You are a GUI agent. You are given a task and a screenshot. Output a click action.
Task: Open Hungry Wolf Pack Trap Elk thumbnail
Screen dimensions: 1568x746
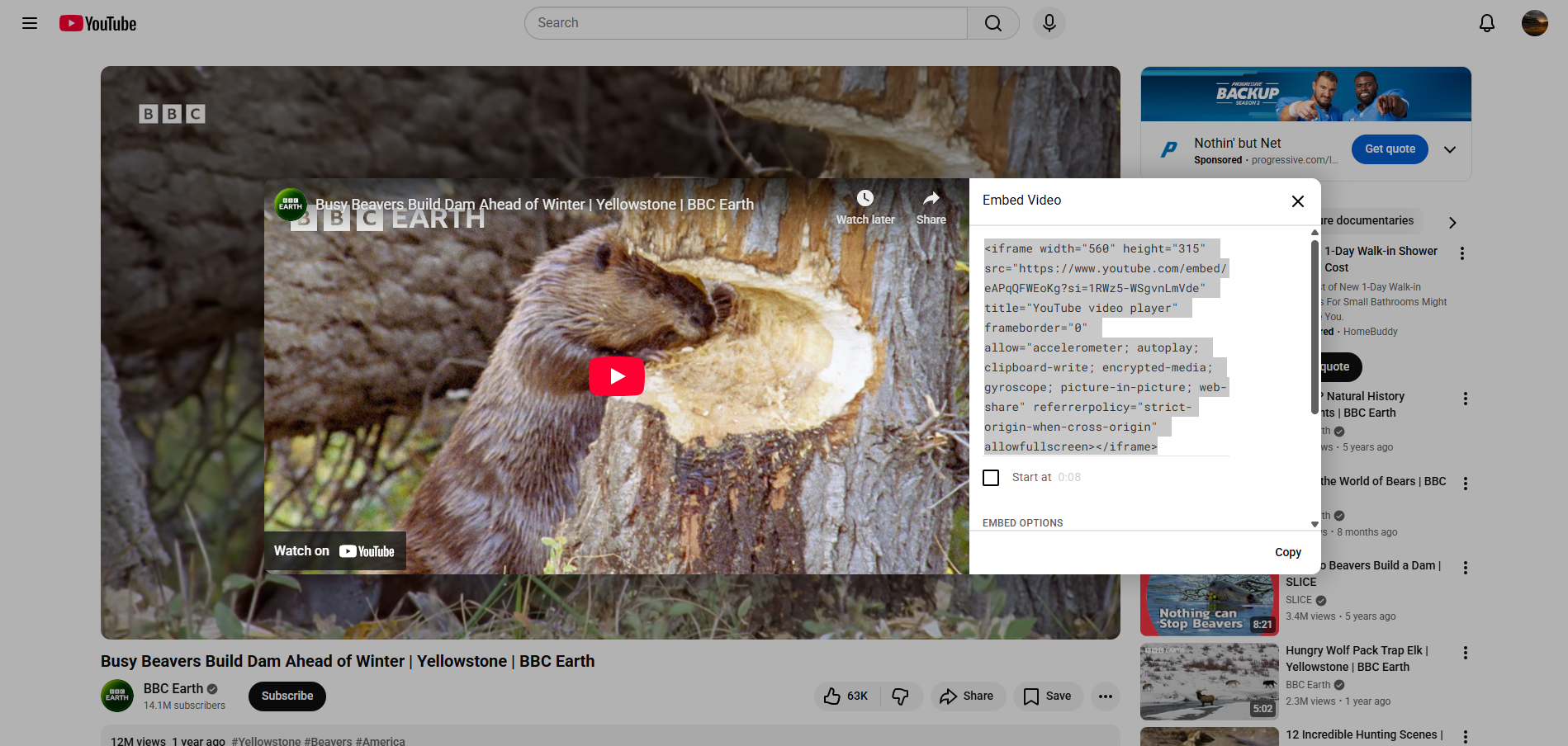[1209, 682]
